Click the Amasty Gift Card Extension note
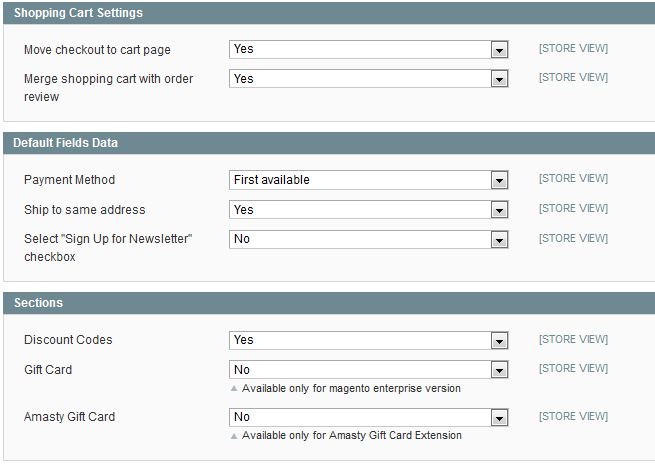Screen dimensions: 655x464 point(351,435)
